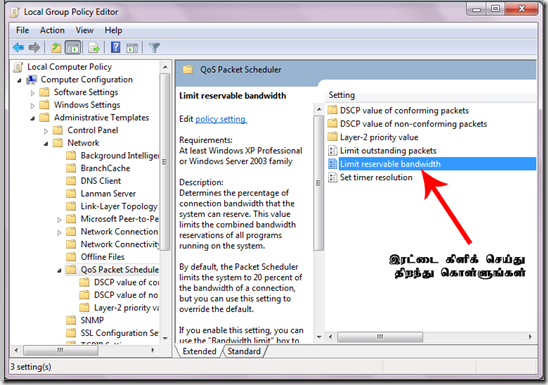Switch to the Standard tab
This screenshot has width=548, height=385.
244,351
